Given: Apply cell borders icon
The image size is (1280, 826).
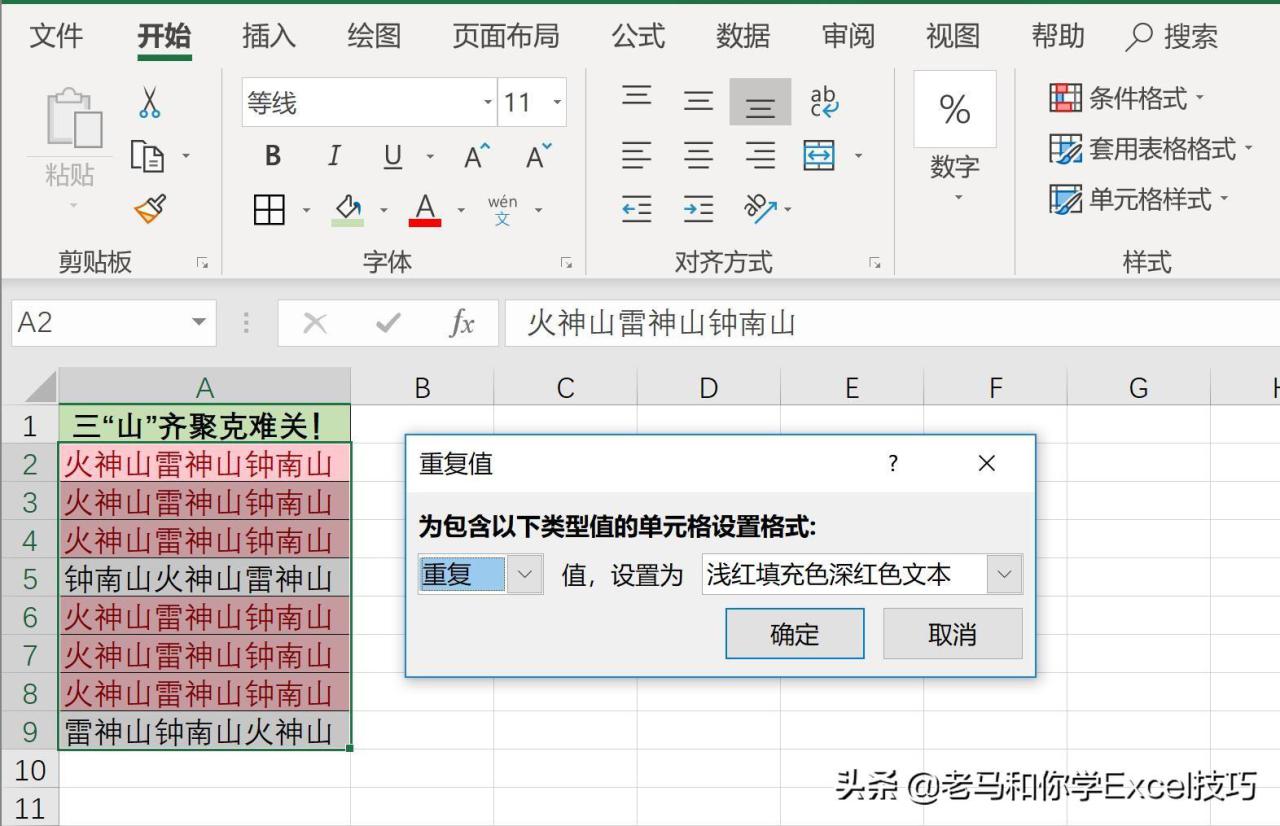Looking at the screenshot, I should [x=269, y=210].
